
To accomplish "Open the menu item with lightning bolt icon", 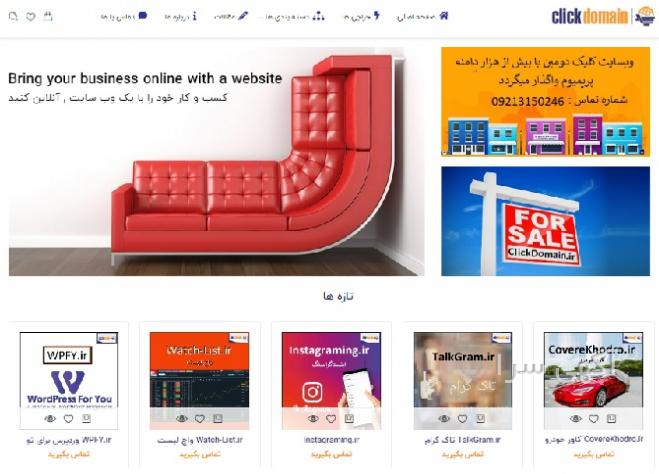I will (361, 16).
